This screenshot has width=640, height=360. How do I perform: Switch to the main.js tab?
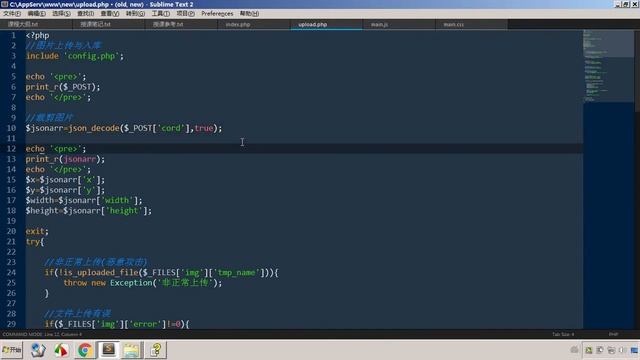[399, 24]
